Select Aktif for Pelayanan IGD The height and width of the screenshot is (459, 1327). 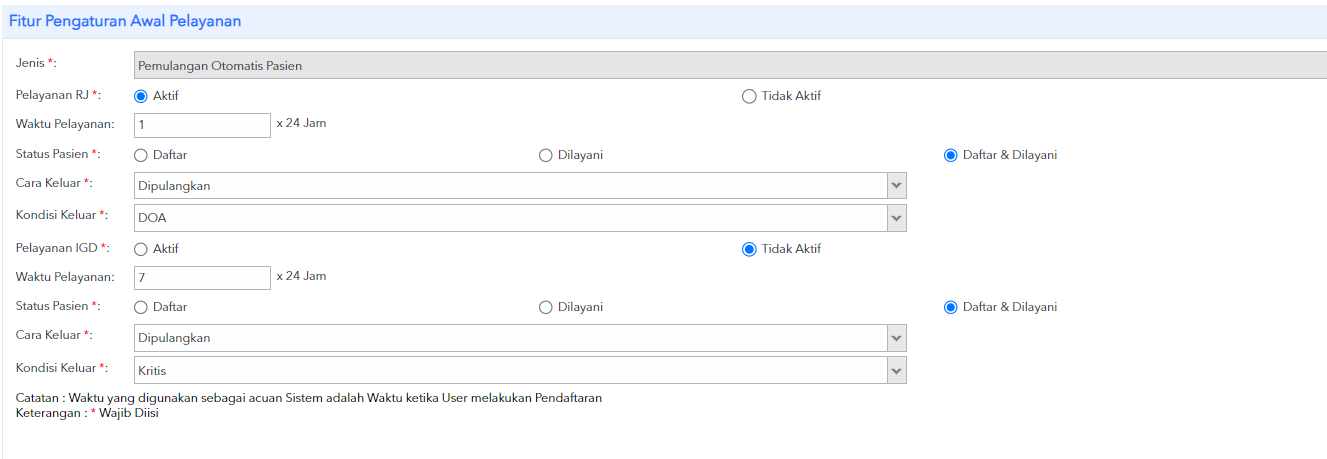click(x=141, y=249)
